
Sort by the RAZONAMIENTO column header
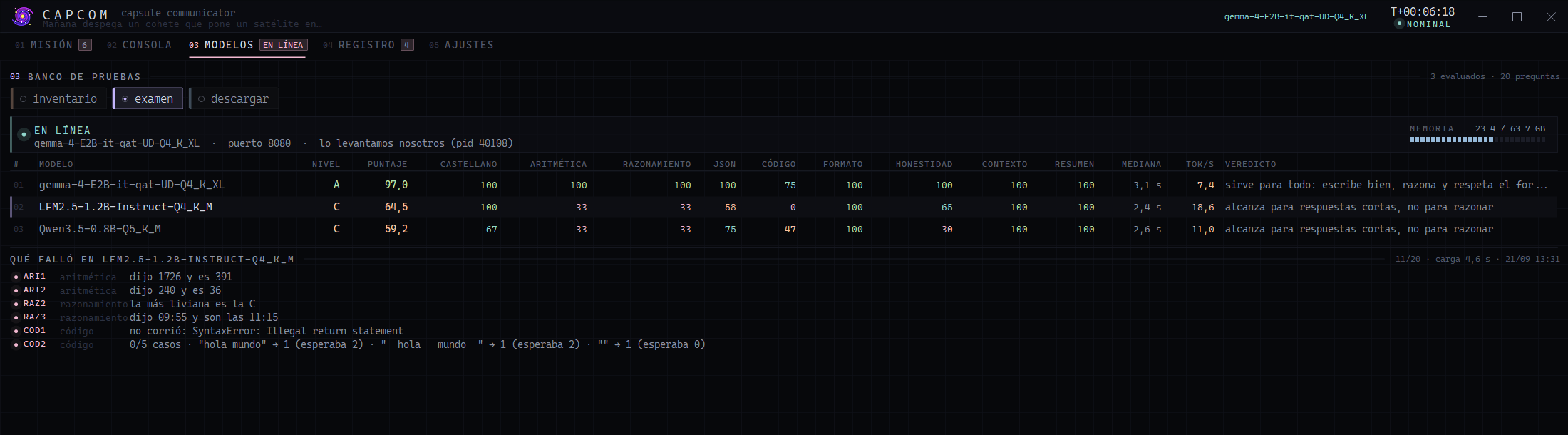coord(656,164)
